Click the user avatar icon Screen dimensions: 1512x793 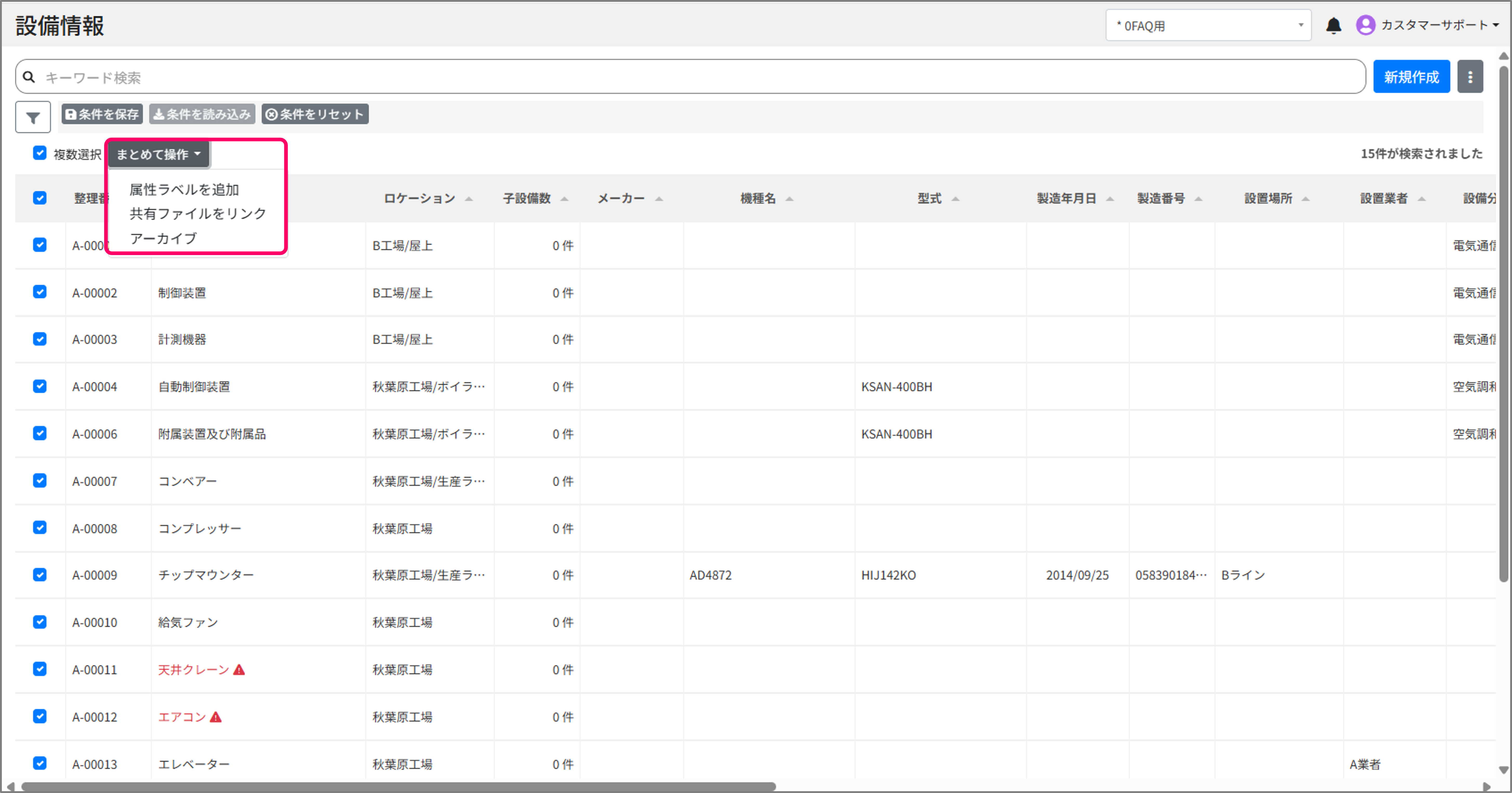coord(1365,25)
